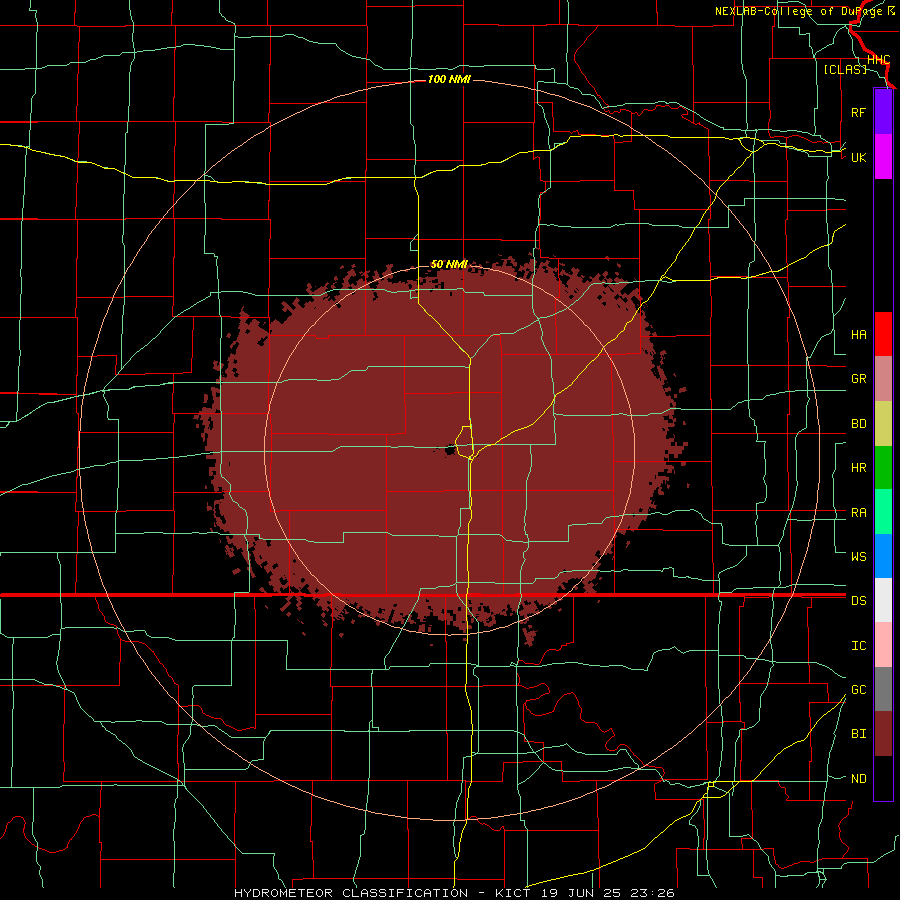Select the white DS legend swatch
The height and width of the screenshot is (900, 900).
coord(883,600)
